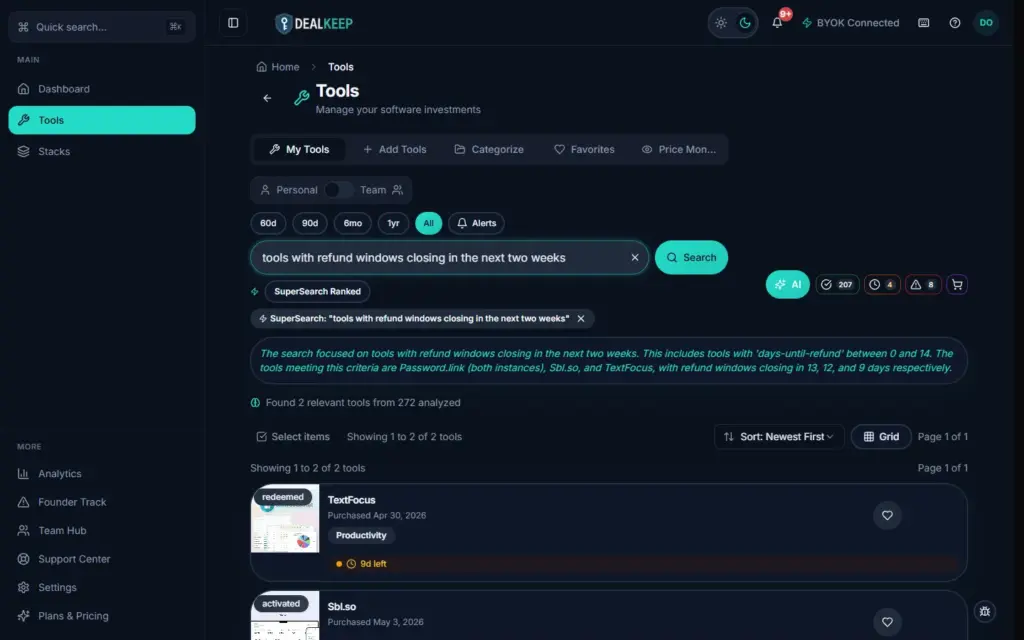
Task: Toggle the Personal/Team switch
Action: [338, 190]
